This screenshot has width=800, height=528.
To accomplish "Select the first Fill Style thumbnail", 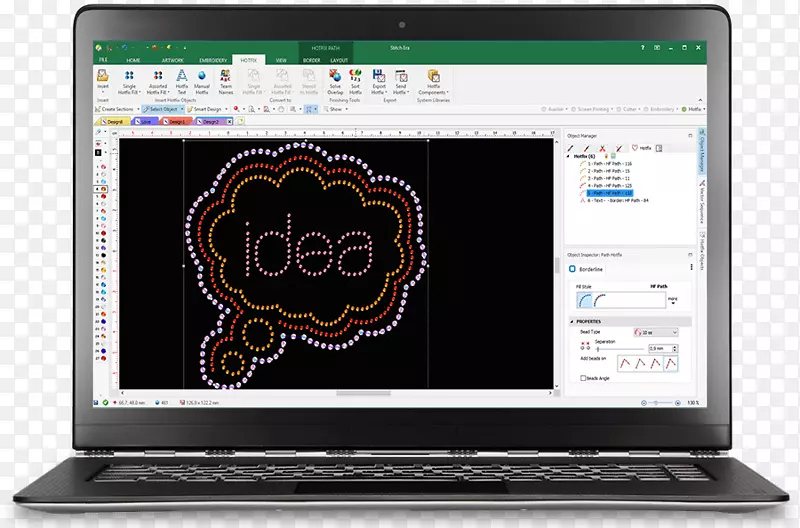I will pyautogui.click(x=584, y=300).
